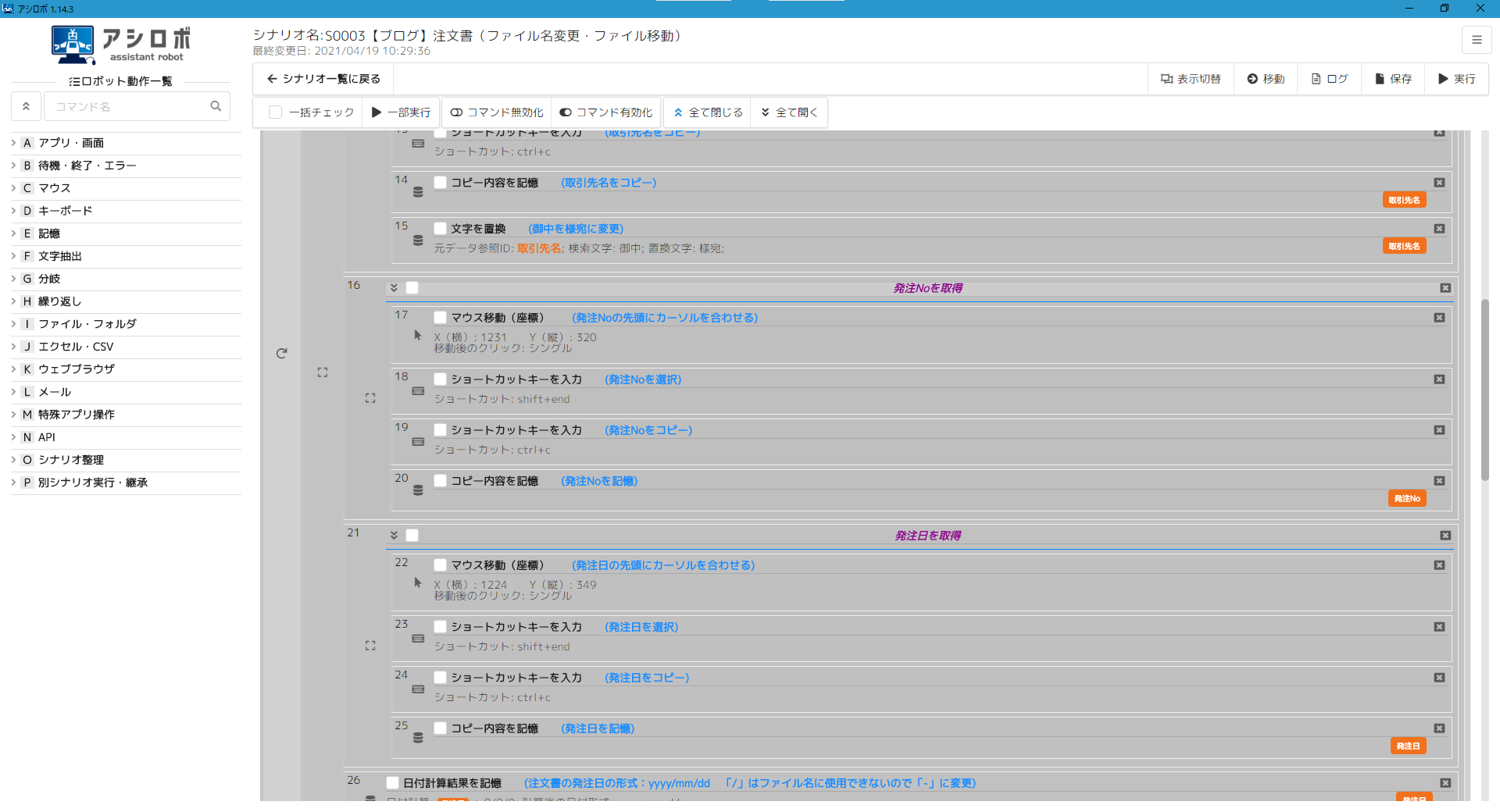Click コマンド無効化 button
The width and height of the screenshot is (1500, 812).
pos(497,112)
